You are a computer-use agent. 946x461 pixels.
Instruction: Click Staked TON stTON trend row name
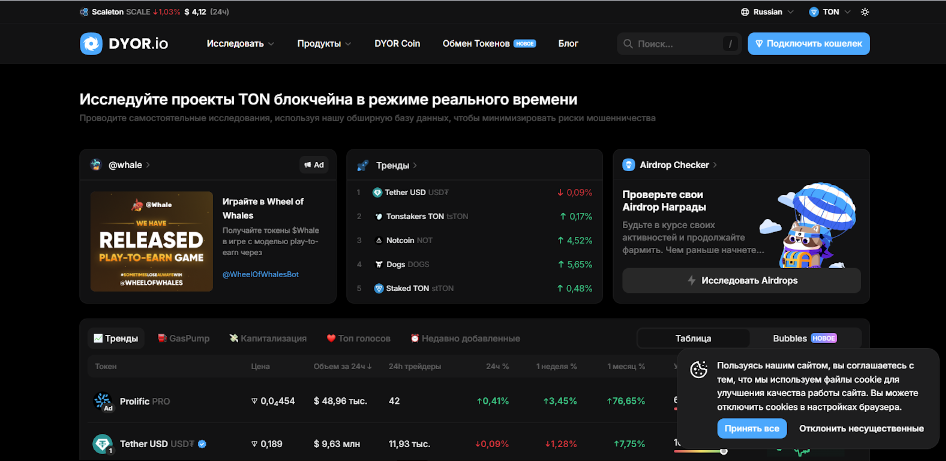coord(419,288)
